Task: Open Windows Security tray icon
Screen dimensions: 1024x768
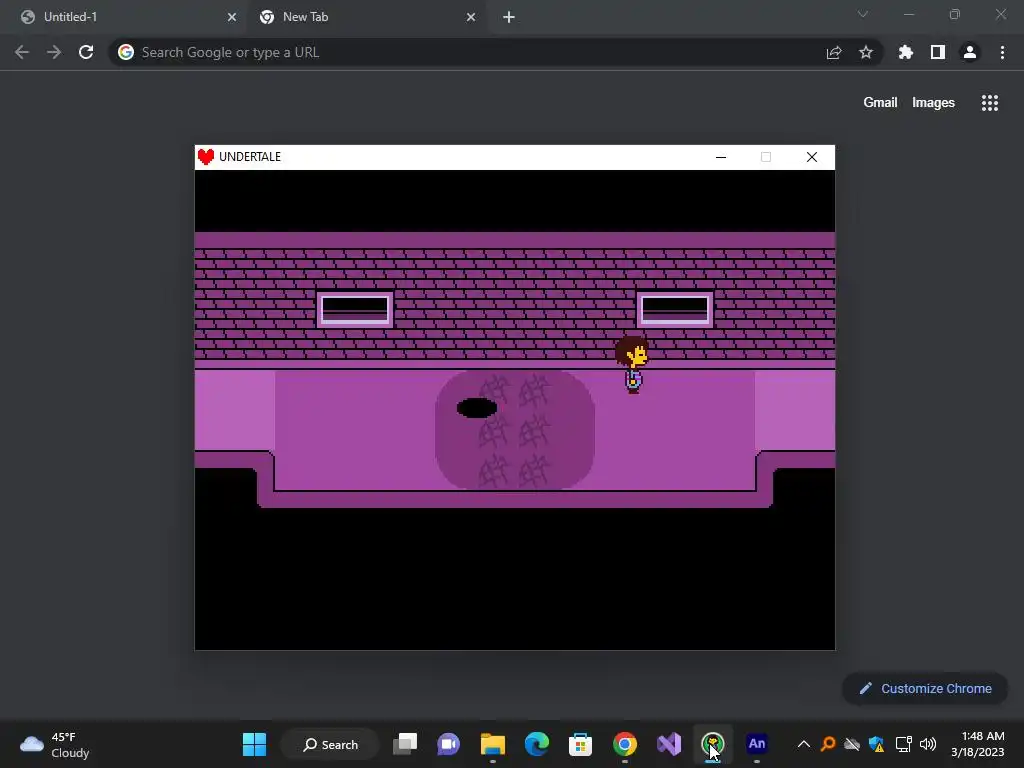Action: (x=876, y=744)
